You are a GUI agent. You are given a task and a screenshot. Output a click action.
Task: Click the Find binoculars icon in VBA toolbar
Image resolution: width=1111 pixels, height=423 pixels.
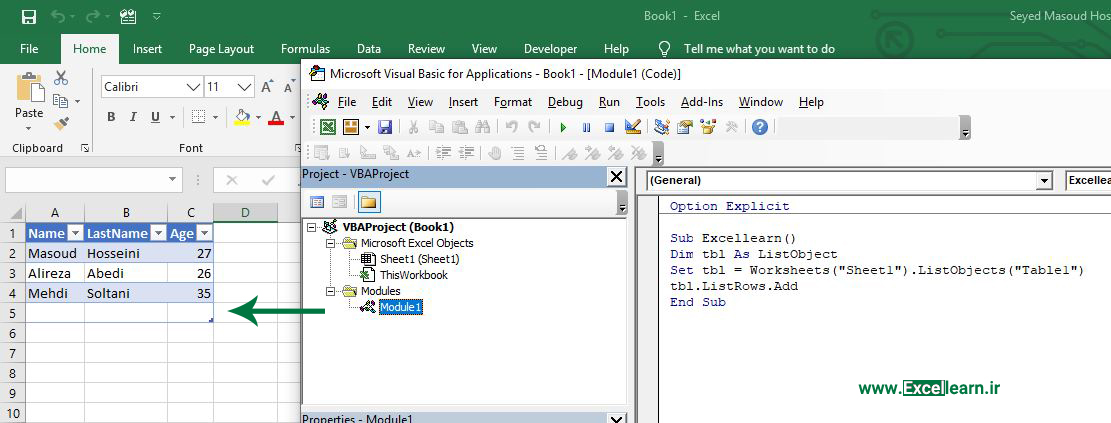click(x=483, y=127)
